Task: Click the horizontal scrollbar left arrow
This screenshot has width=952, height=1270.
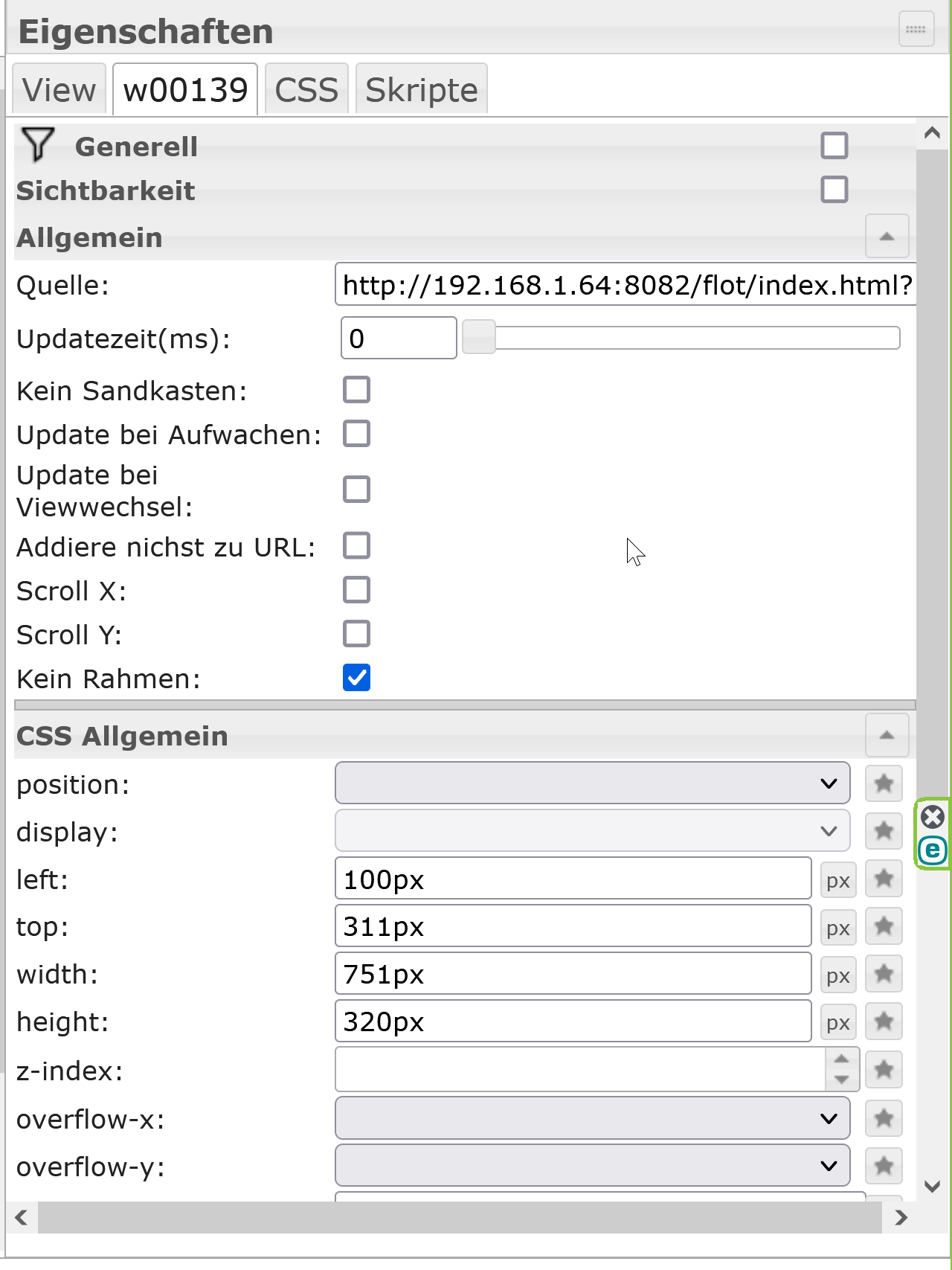Action: (22, 1217)
